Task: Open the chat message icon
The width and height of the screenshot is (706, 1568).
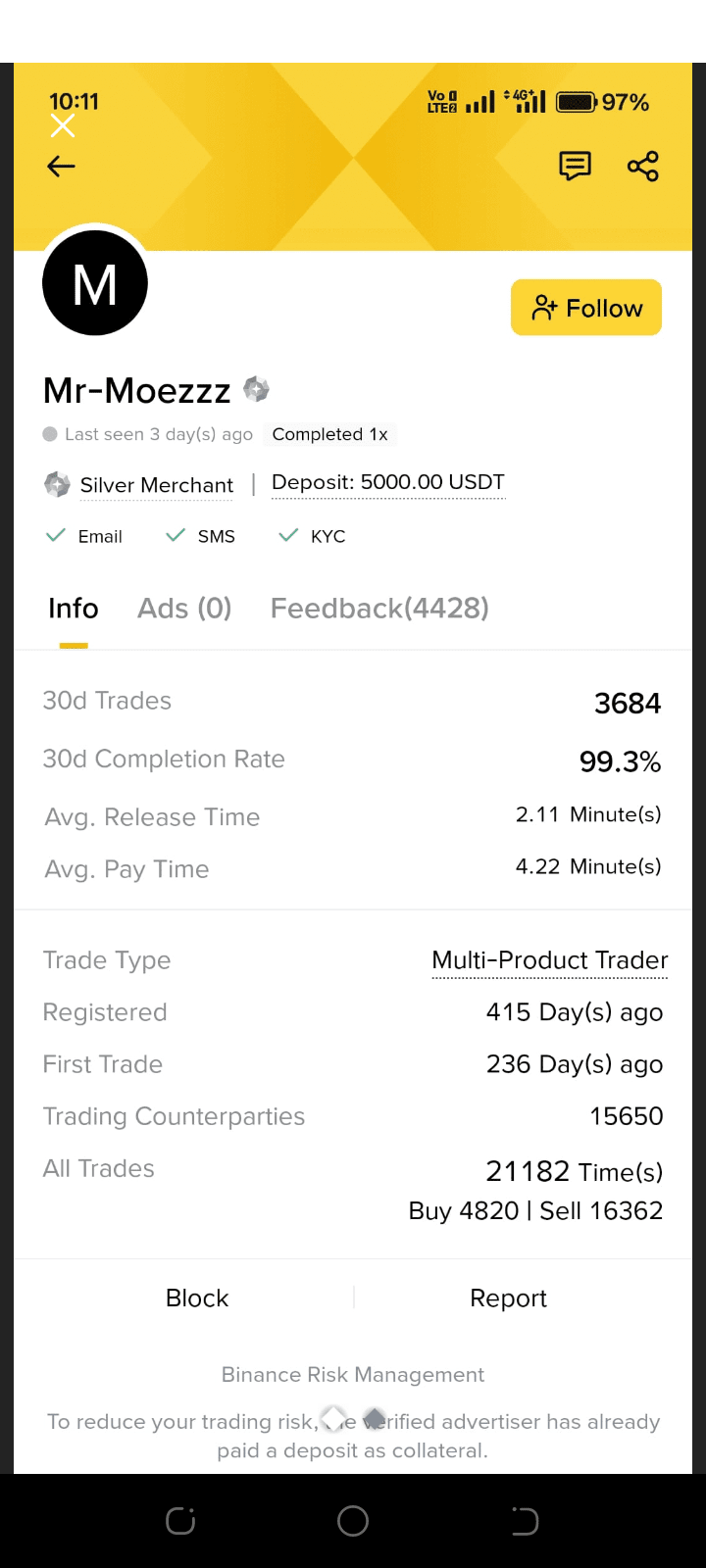Action: click(575, 167)
